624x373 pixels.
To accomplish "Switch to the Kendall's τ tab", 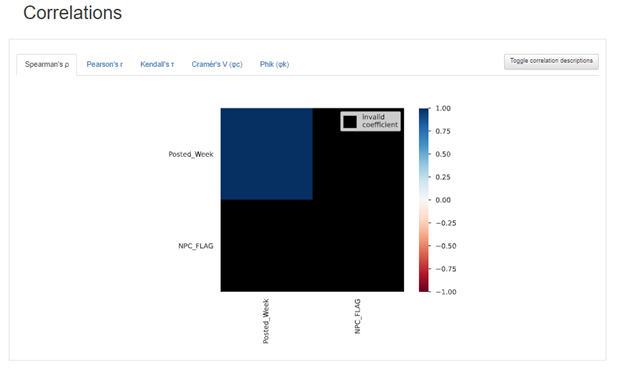I will click(157, 64).
